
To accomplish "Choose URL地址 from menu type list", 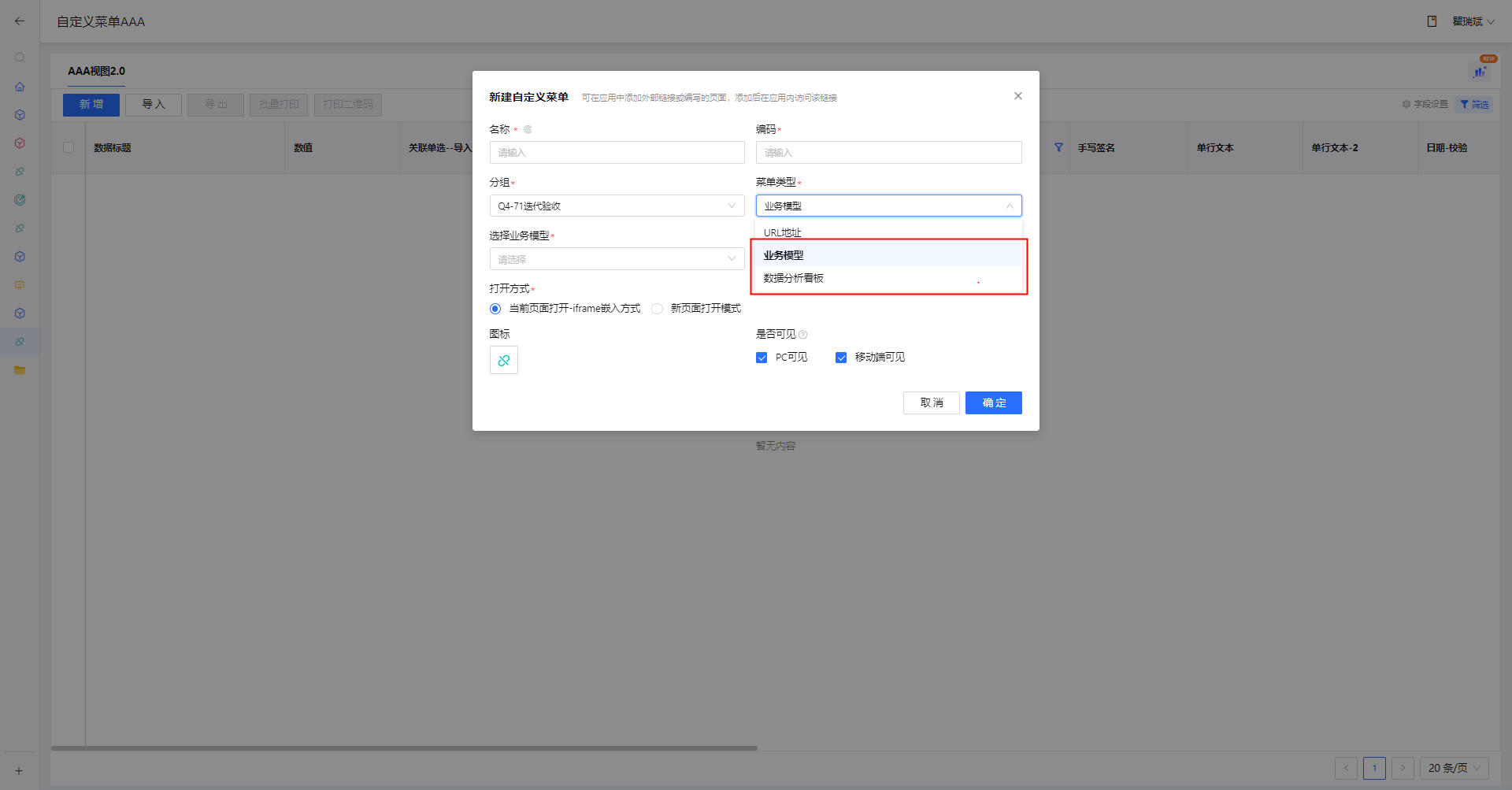I will pyautogui.click(x=889, y=232).
